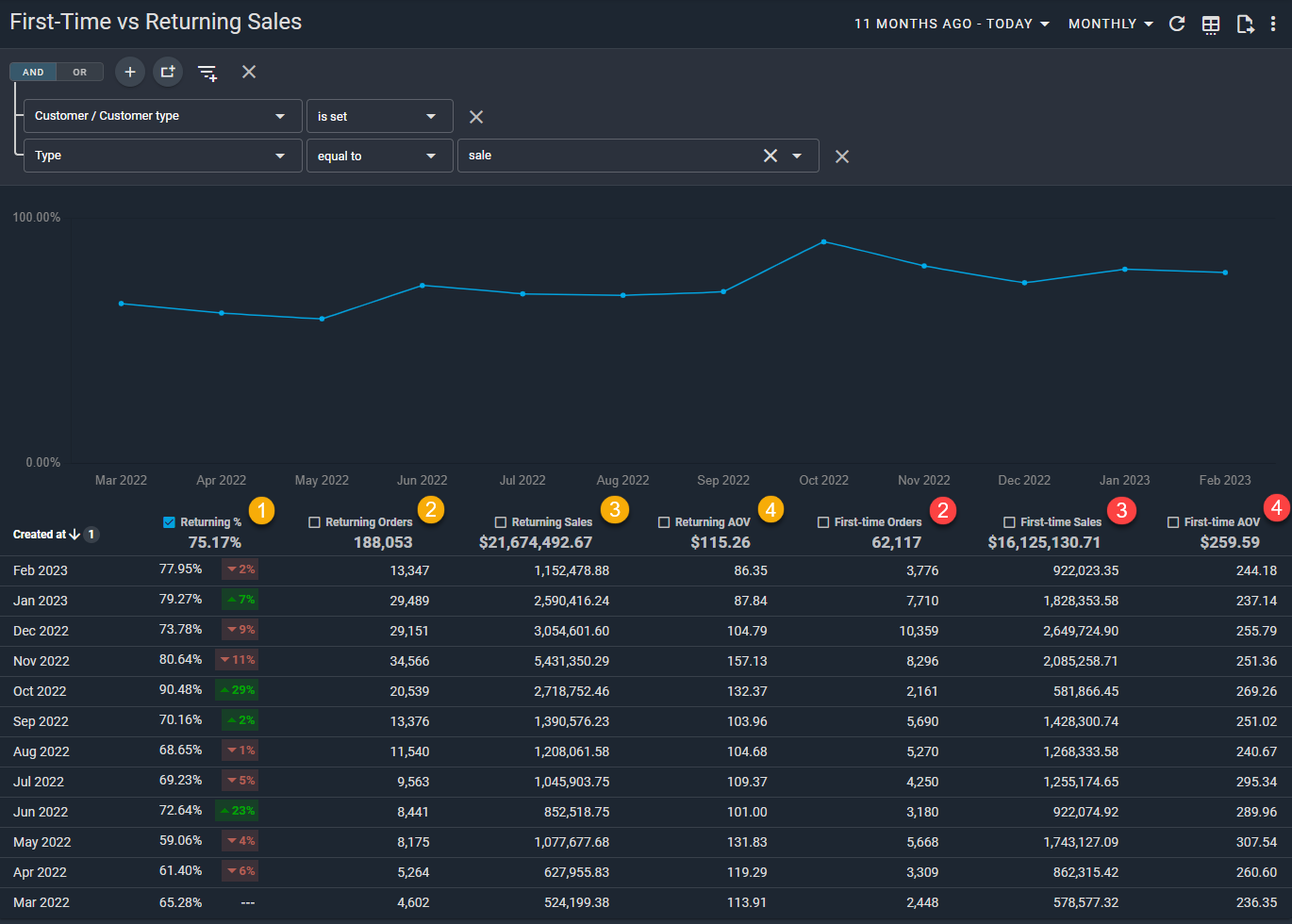This screenshot has height=924, width=1292.
Task: Uncheck the Returning % column checkbox
Action: pyautogui.click(x=170, y=522)
